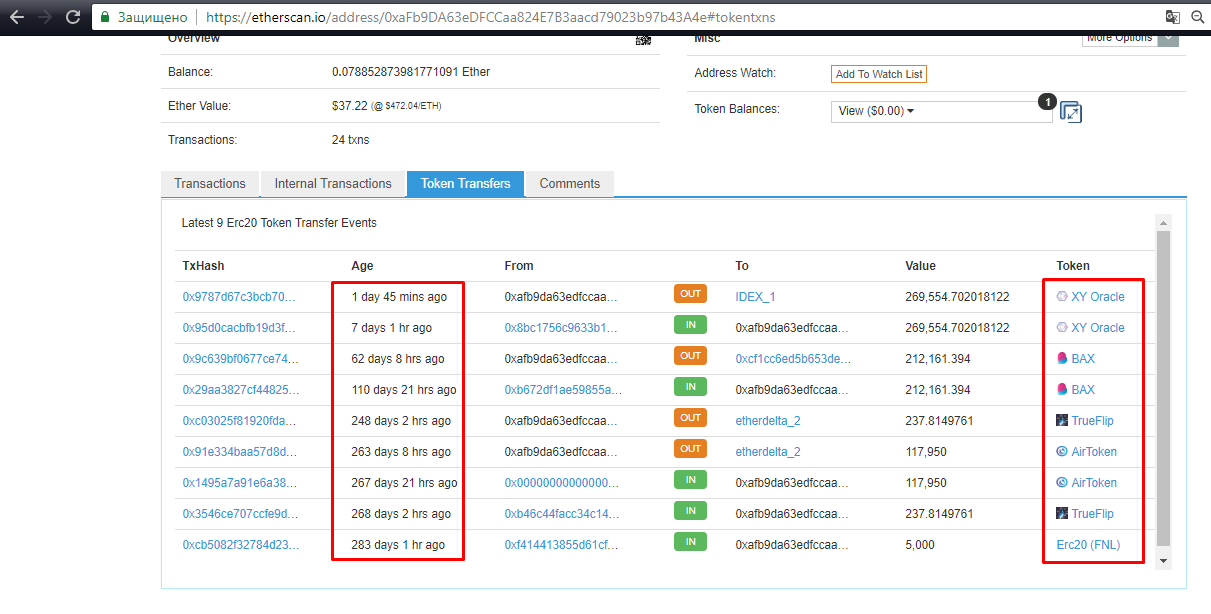Viewport: 1211px width, 614px height.
Task: Open transaction hash 0x95d0cacbfb19d3f...
Action: point(239,328)
